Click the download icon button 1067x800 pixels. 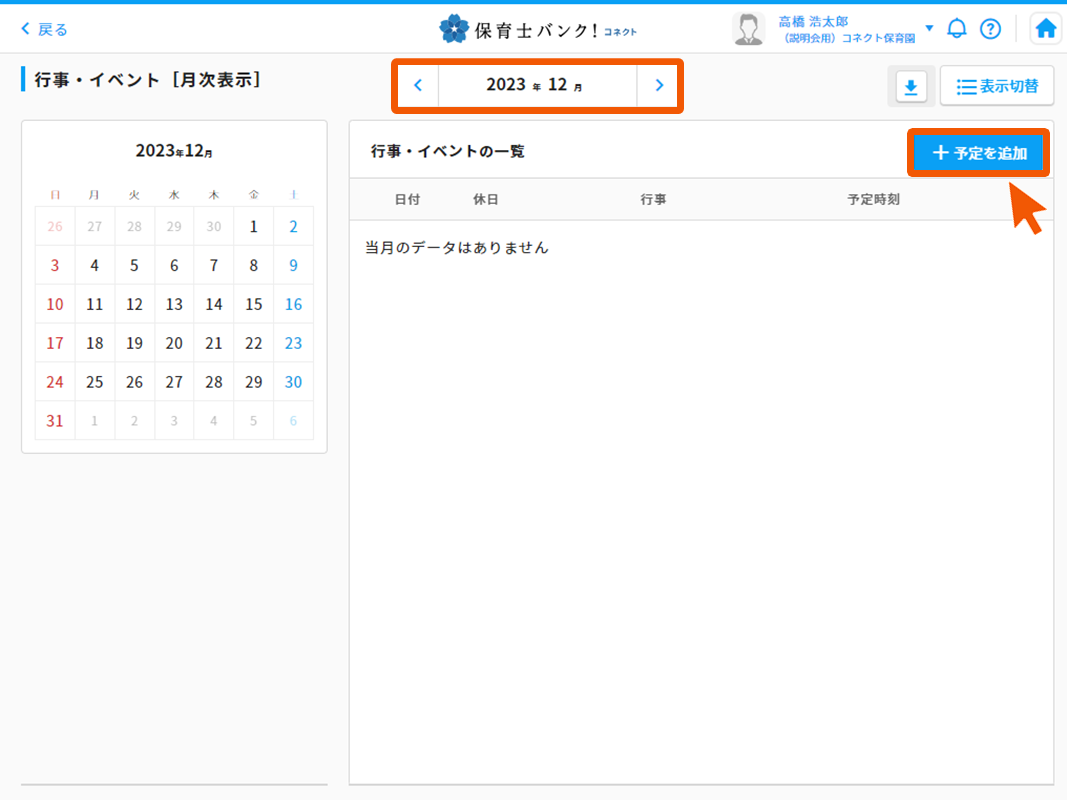pos(910,87)
